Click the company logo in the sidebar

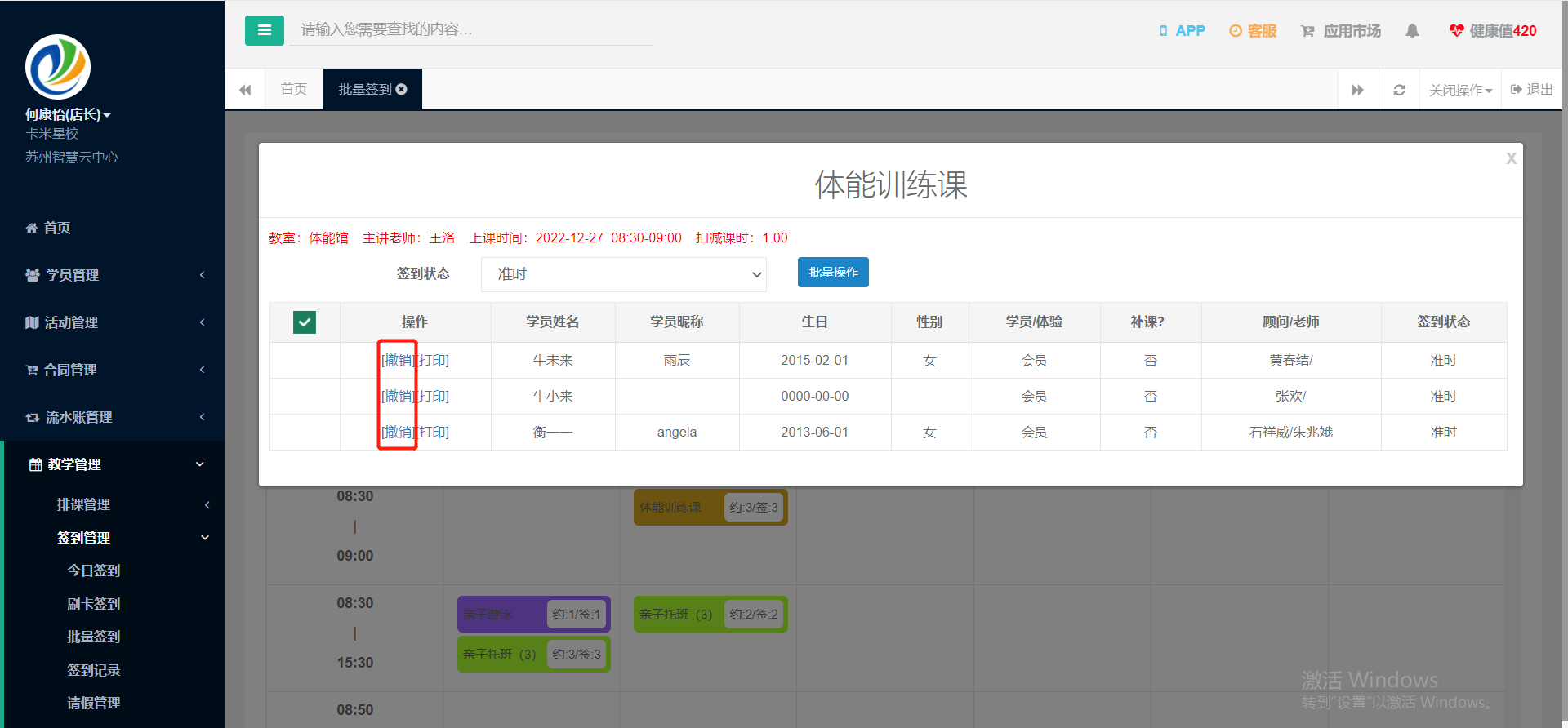58,67
